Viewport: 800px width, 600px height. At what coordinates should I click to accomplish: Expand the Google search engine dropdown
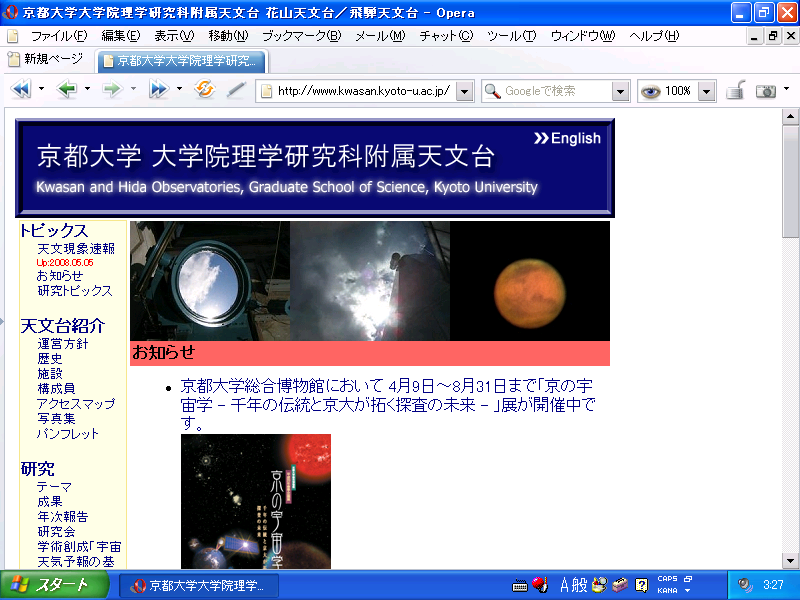point(620,91)
